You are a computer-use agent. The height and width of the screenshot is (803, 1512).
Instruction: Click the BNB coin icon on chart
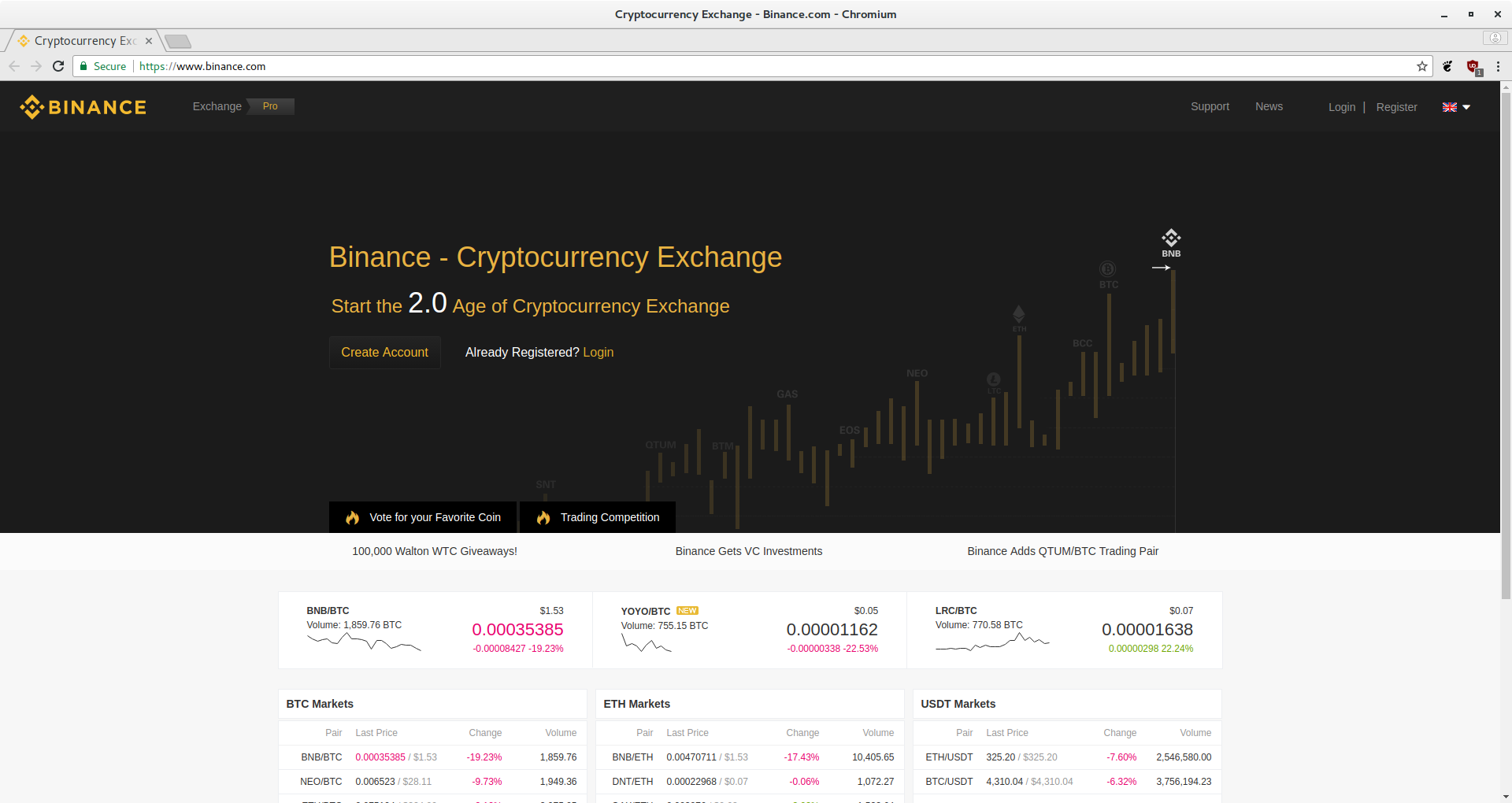[1171, 238]
